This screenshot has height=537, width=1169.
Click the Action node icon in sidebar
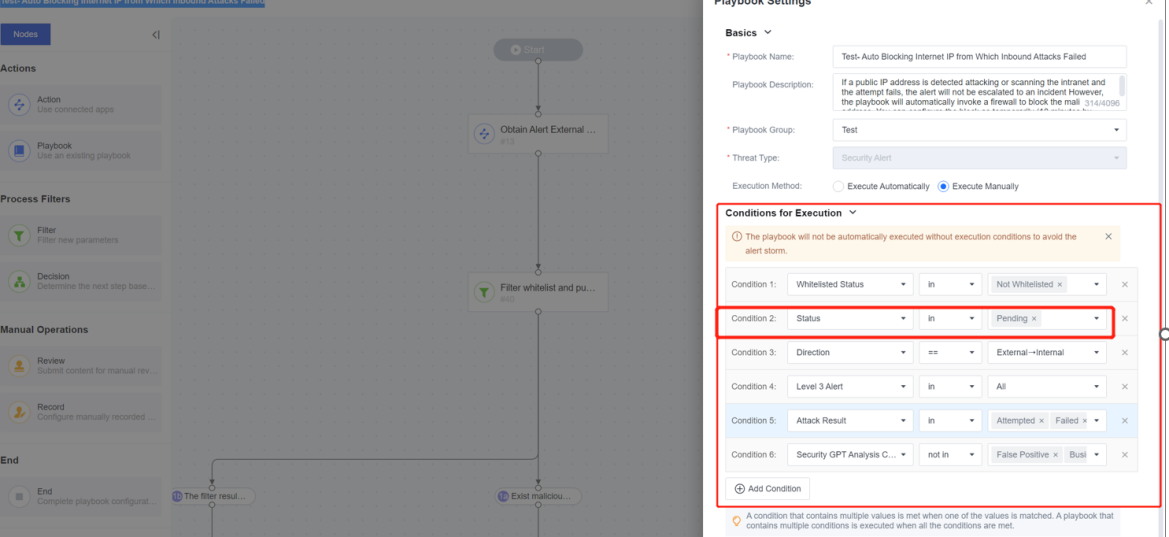[19, 104]
